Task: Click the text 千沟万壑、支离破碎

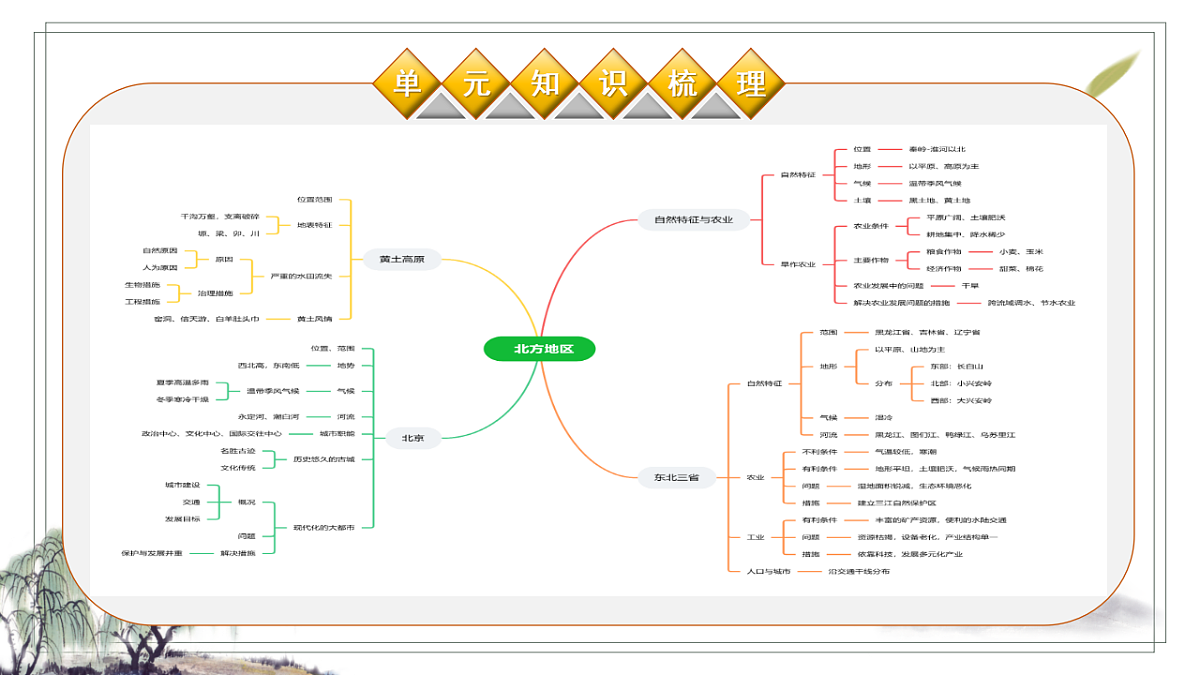Action: 220,216
